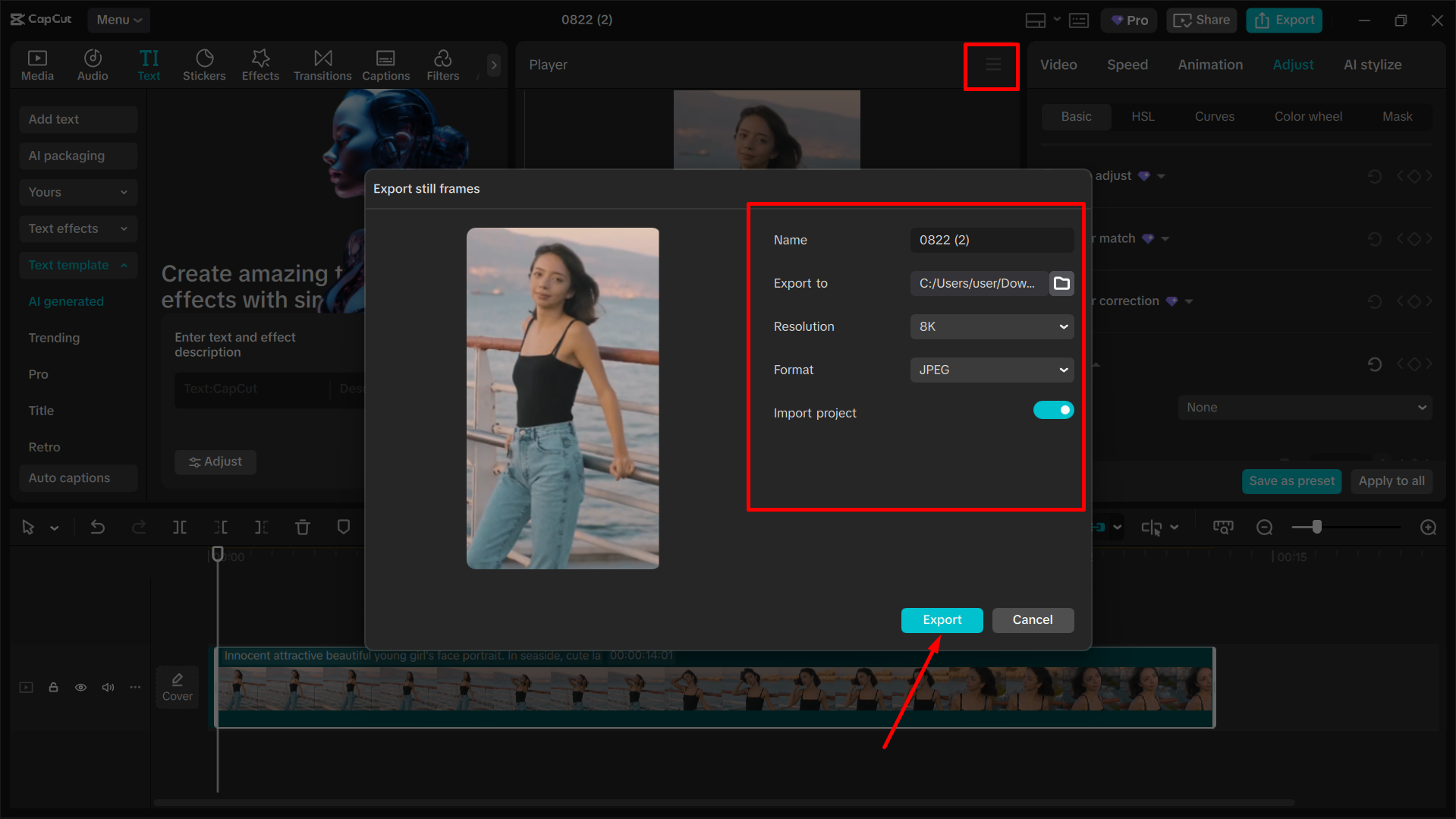Select the Mask sub-tab
The image size is (1456, 819).
tap(1397, 117)
